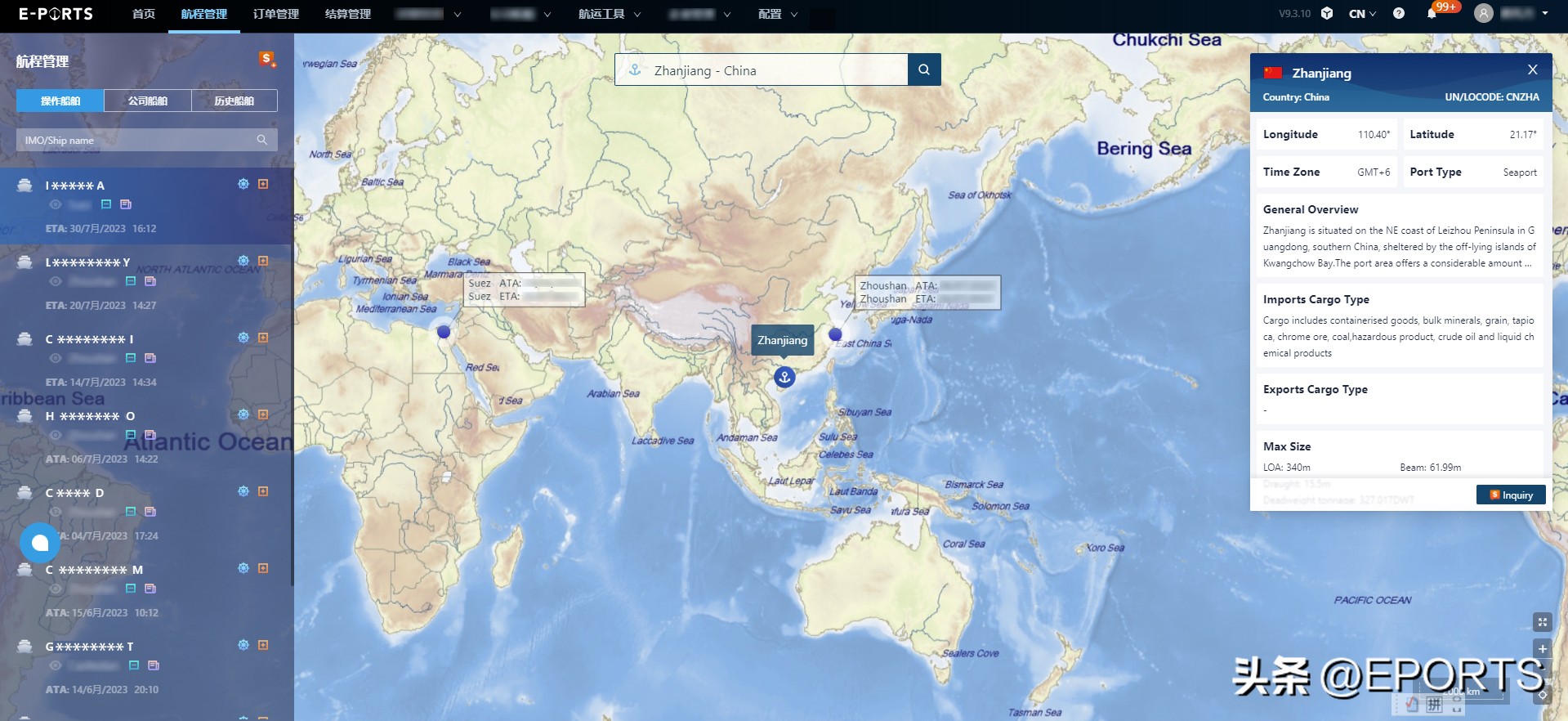Screen dimensions: 1568x721
Task: Click the orange plus-square icon for L********* Y
Action: pyautogui.click(x=263, y=261)
